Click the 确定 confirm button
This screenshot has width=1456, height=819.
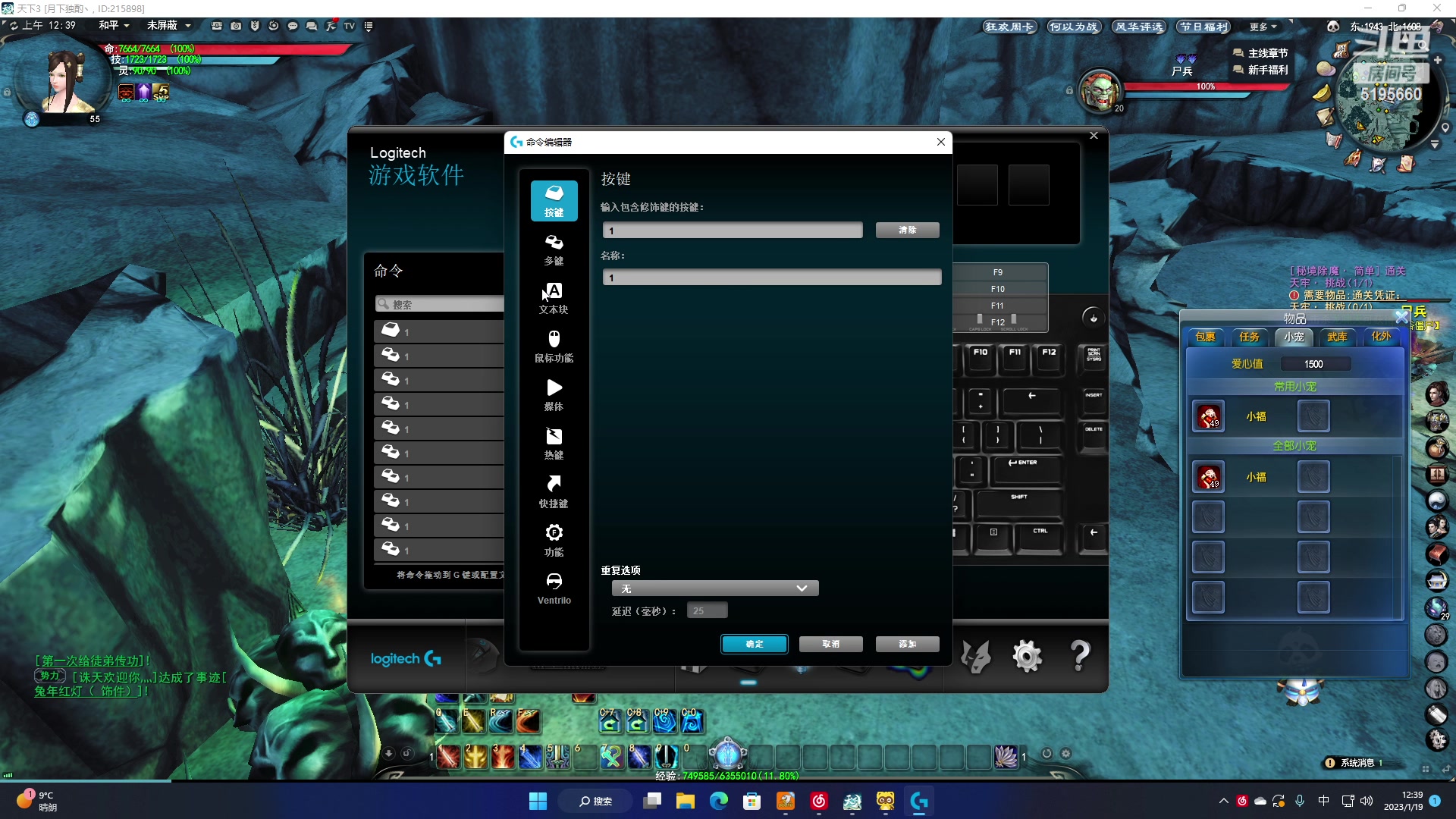pos(755,644)
